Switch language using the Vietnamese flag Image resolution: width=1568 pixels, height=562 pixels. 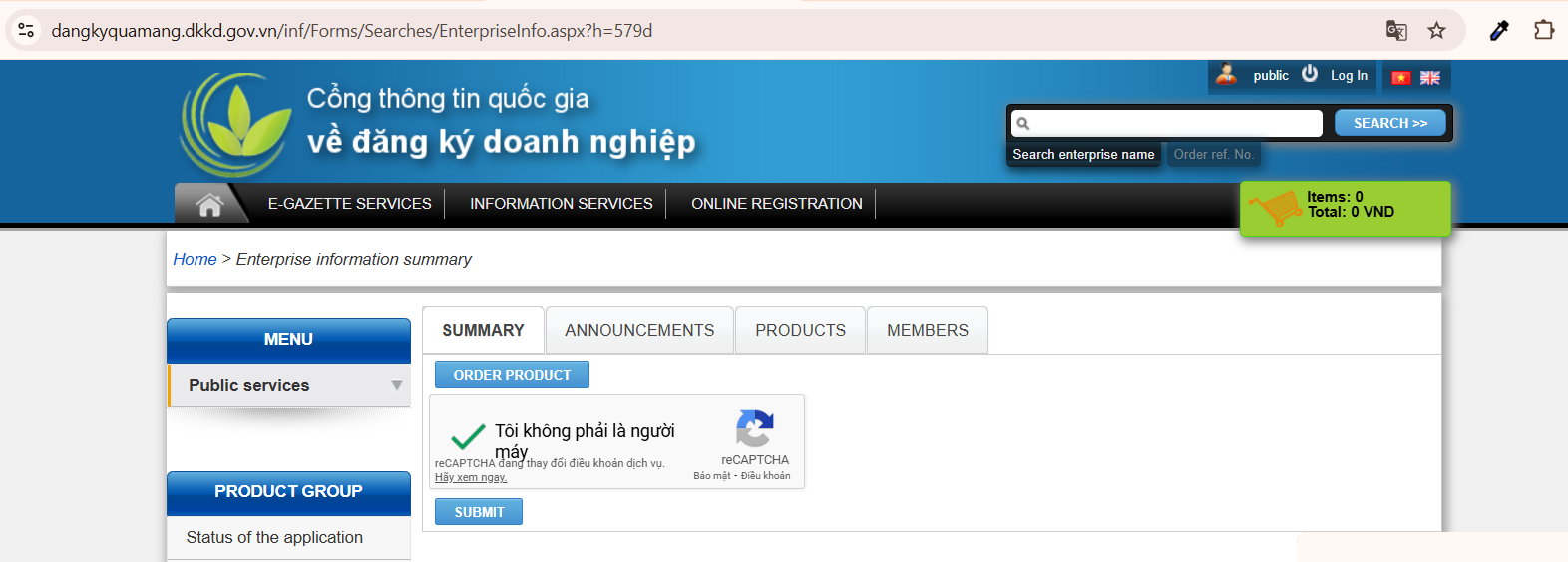[x=1401, y=78]
